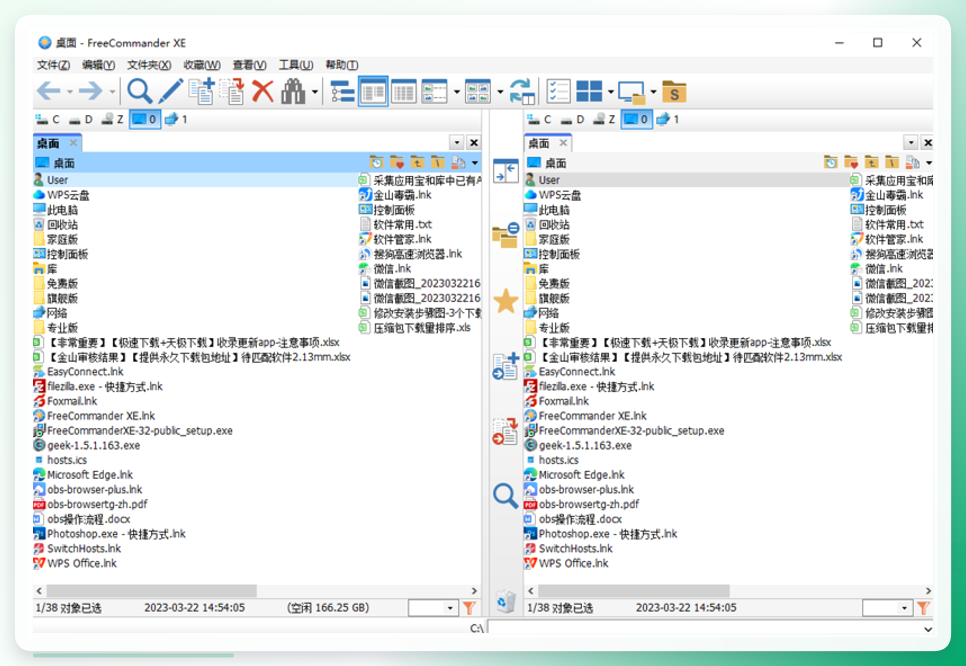Click the command line input field
966x666 pixels.
click(x=704, y=628)
